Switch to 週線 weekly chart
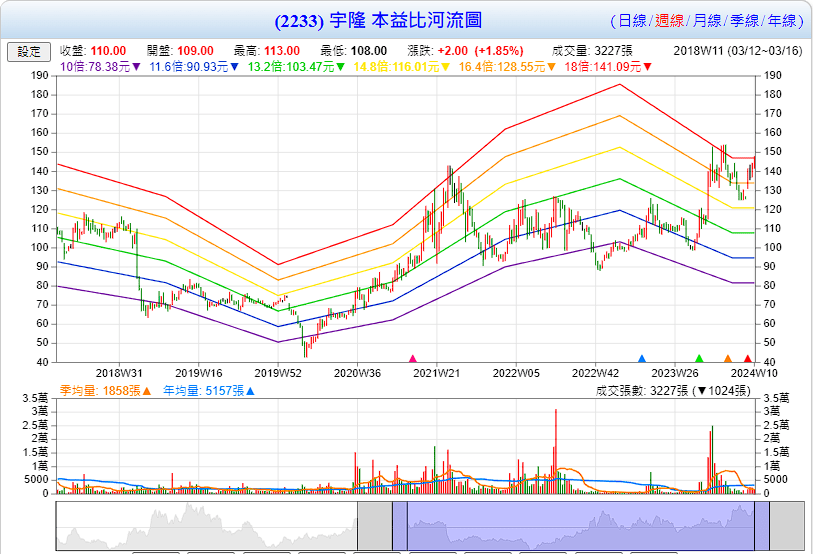 click(669, 21)
